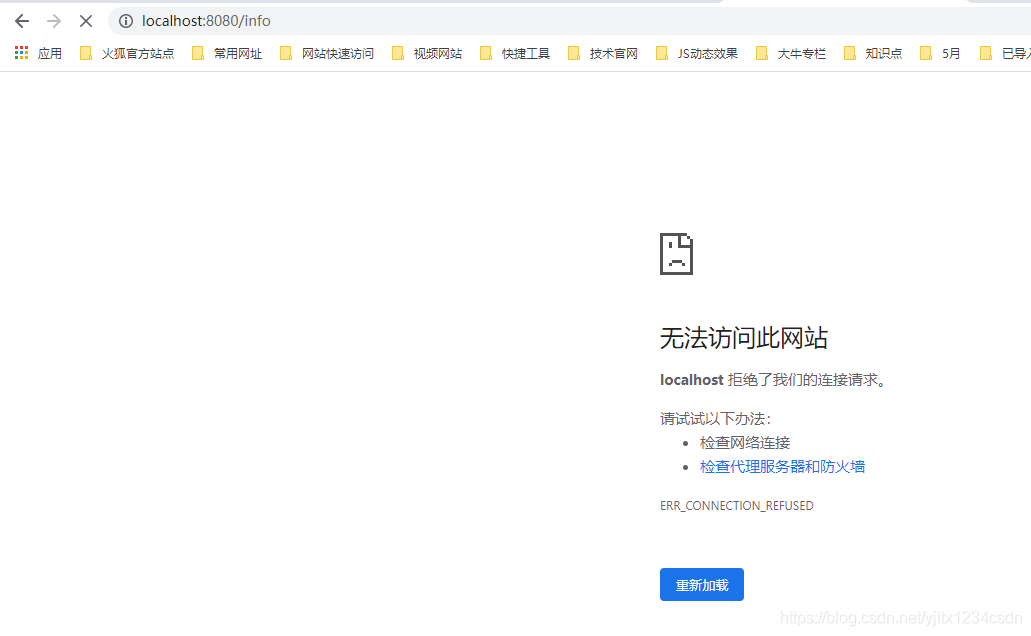Click the ERR_CONNECTION_REFUSED error code text
The image size is (1031, 636).
(736, 506)
